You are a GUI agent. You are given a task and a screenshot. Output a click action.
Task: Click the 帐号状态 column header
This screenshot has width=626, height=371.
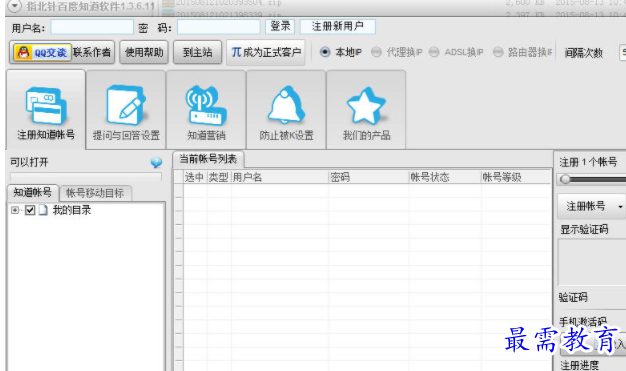(445, 177)
